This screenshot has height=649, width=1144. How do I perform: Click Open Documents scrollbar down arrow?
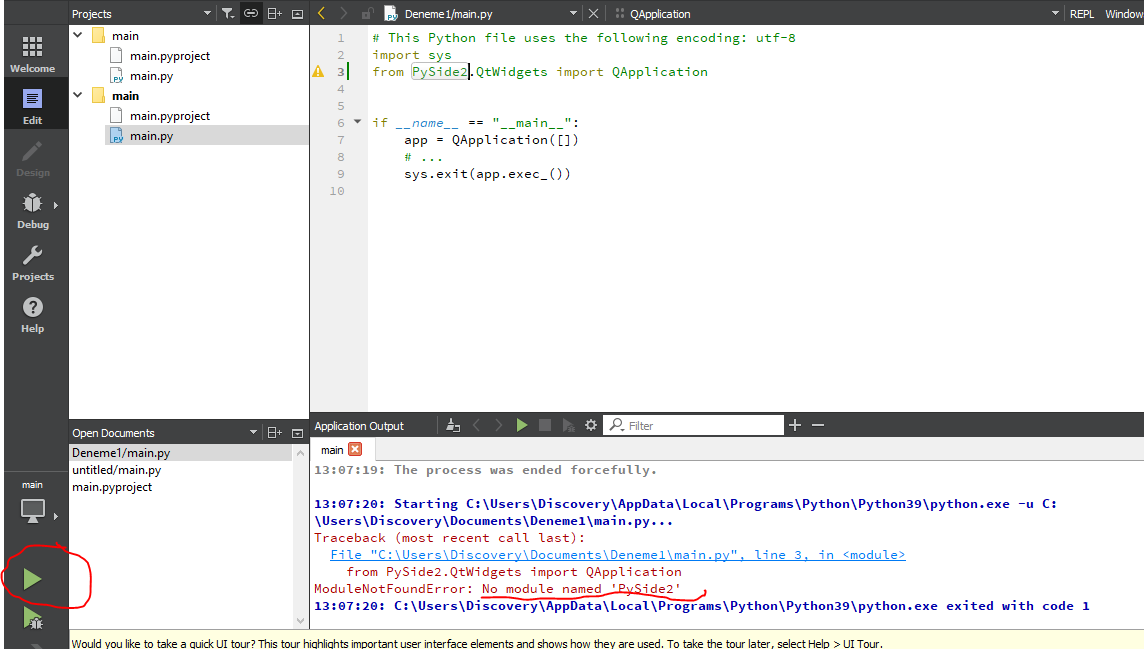pos(300,621)
